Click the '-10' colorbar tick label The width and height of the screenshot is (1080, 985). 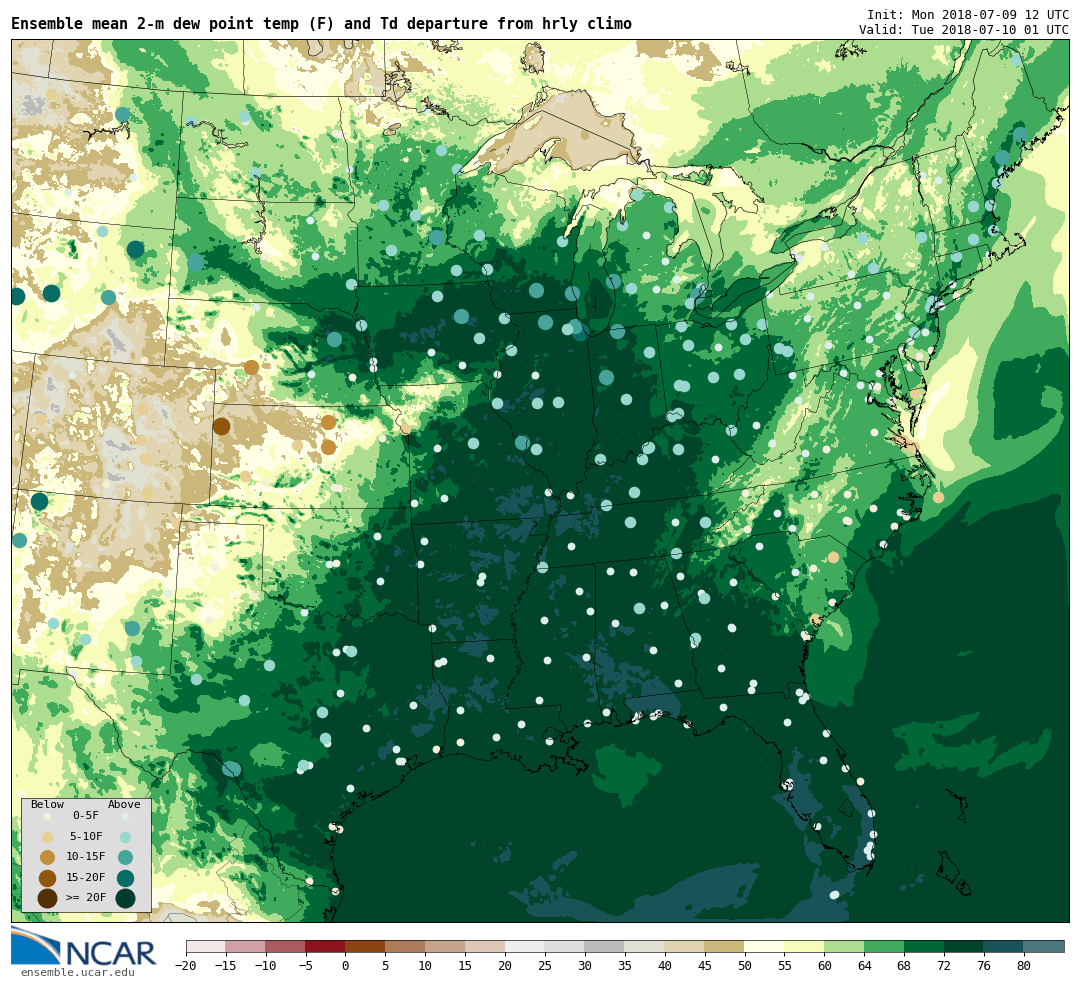click(x=266, y=966)
